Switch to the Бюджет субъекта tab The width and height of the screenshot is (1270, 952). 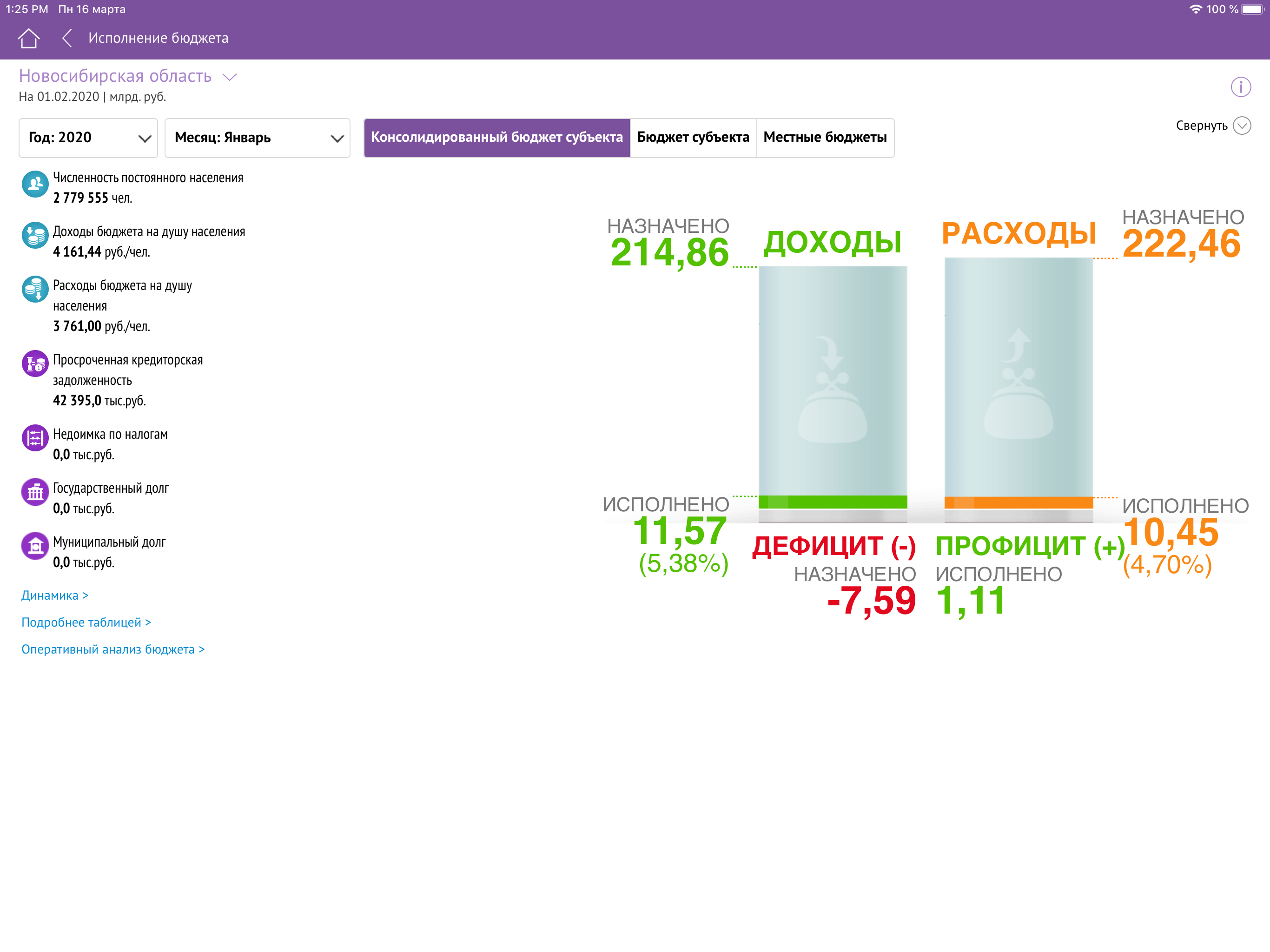click(693, 138)
